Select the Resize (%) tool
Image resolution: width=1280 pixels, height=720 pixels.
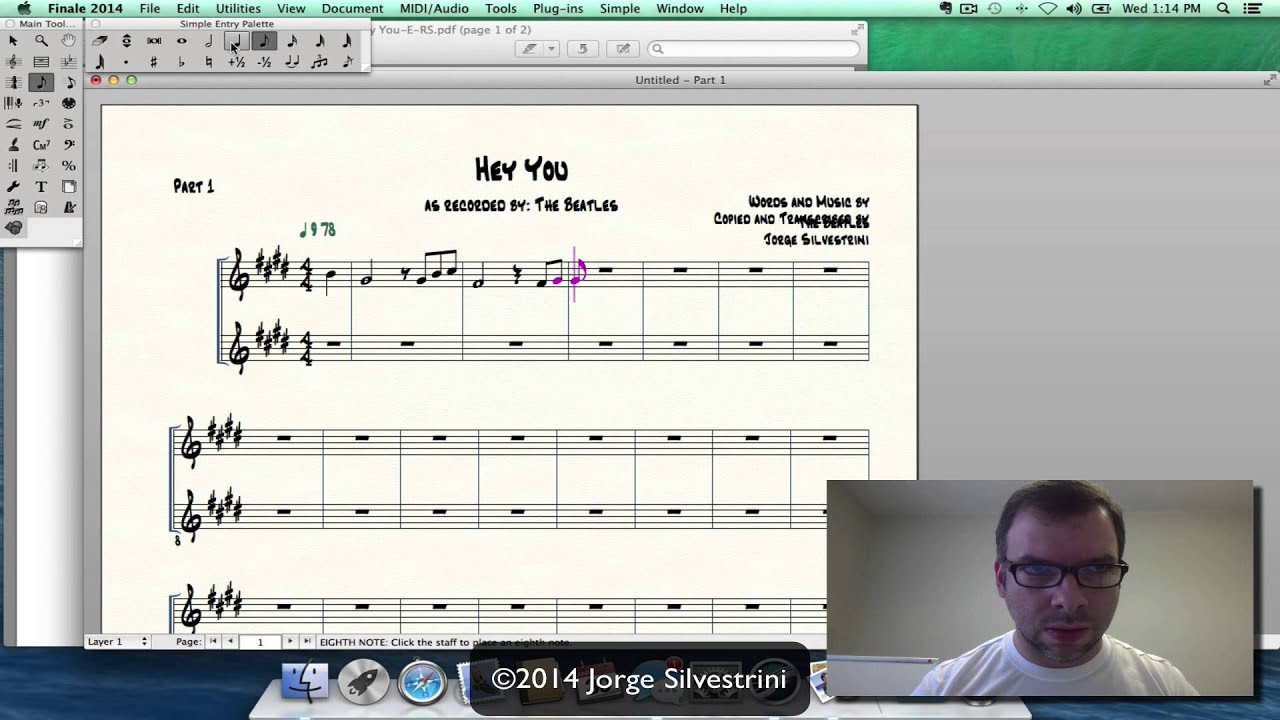(68, 165)
